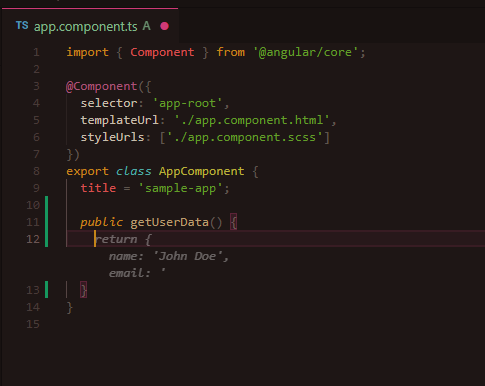This screenshot has height=386, width=485.
Task: Select the app.component.ts editor tab
Action: [90, 26]
